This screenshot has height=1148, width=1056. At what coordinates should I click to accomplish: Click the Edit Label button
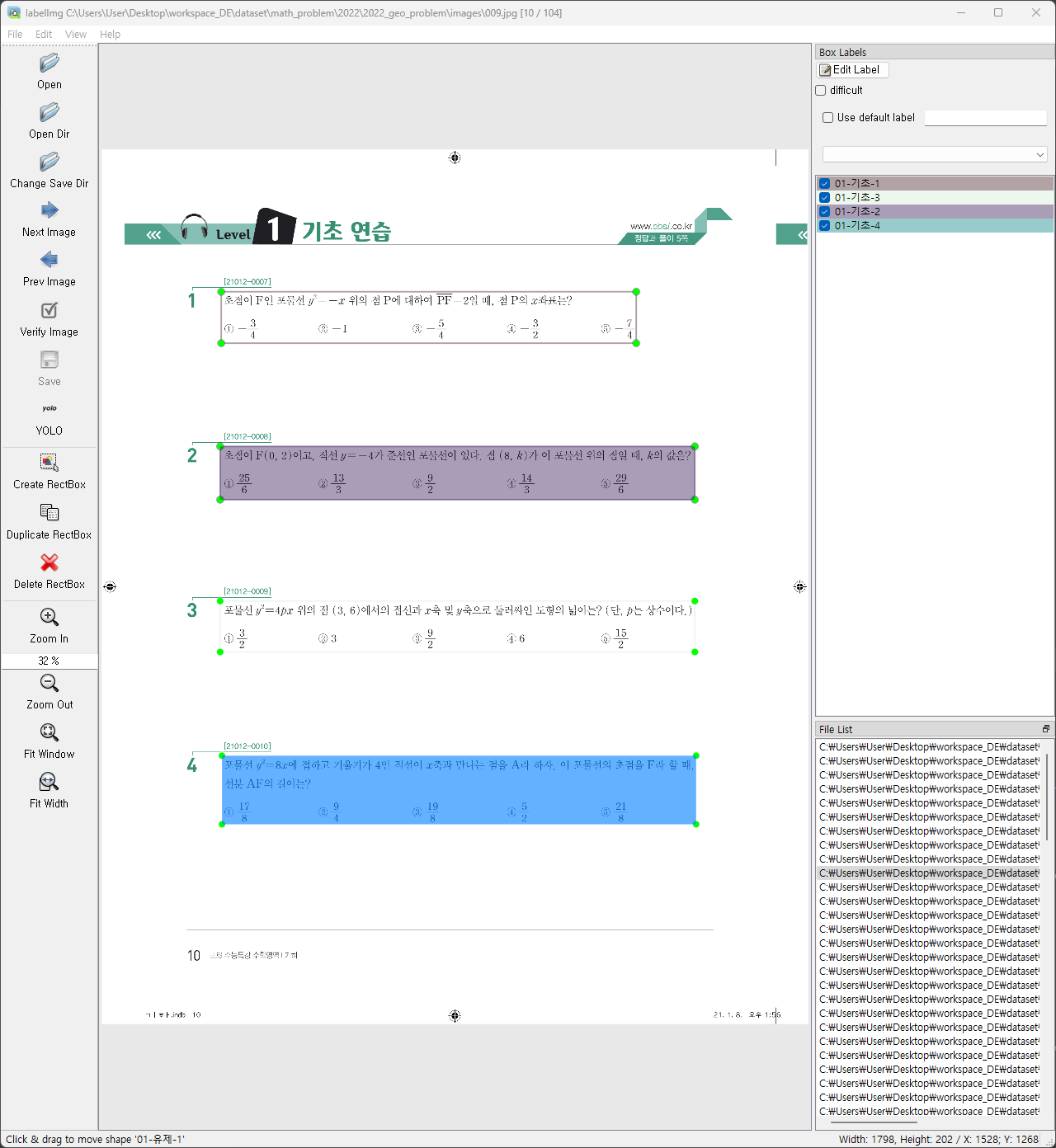click(852, 69)
